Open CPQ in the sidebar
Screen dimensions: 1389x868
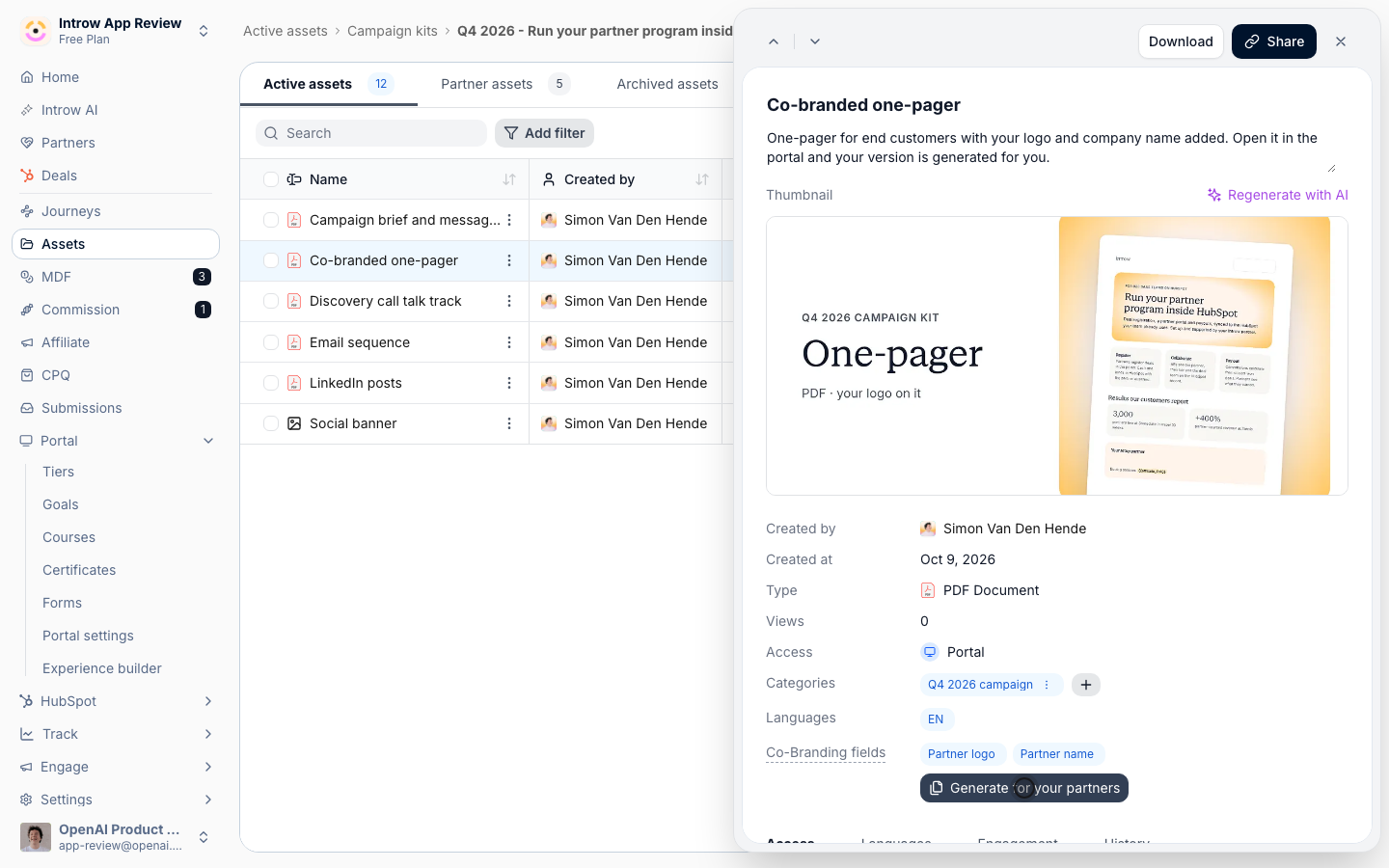point(116,375)
